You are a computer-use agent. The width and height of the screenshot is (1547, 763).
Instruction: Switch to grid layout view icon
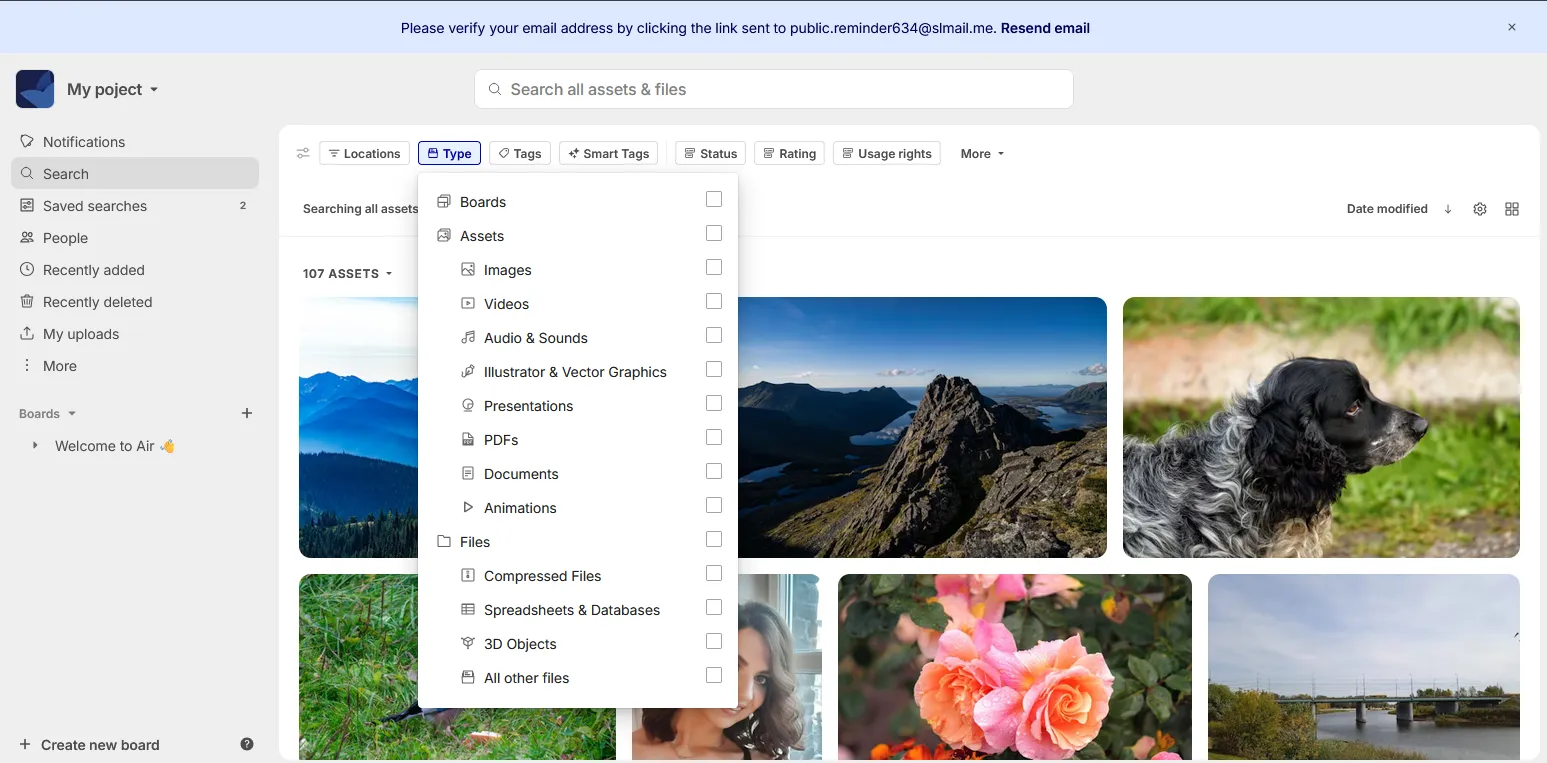[x=1512, y=209]
